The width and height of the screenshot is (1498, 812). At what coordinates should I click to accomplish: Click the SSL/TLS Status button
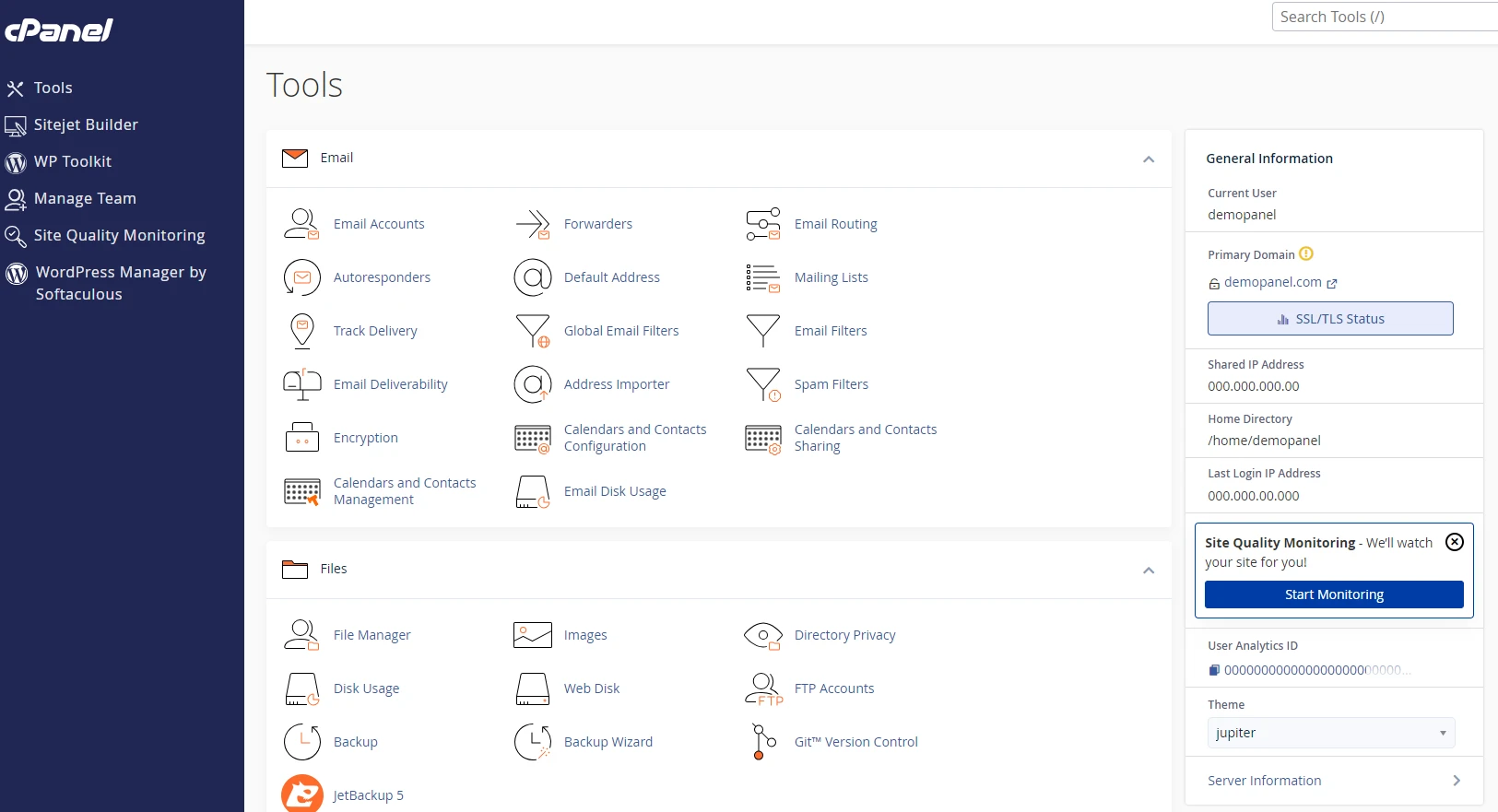click(x=1330, y=319)
